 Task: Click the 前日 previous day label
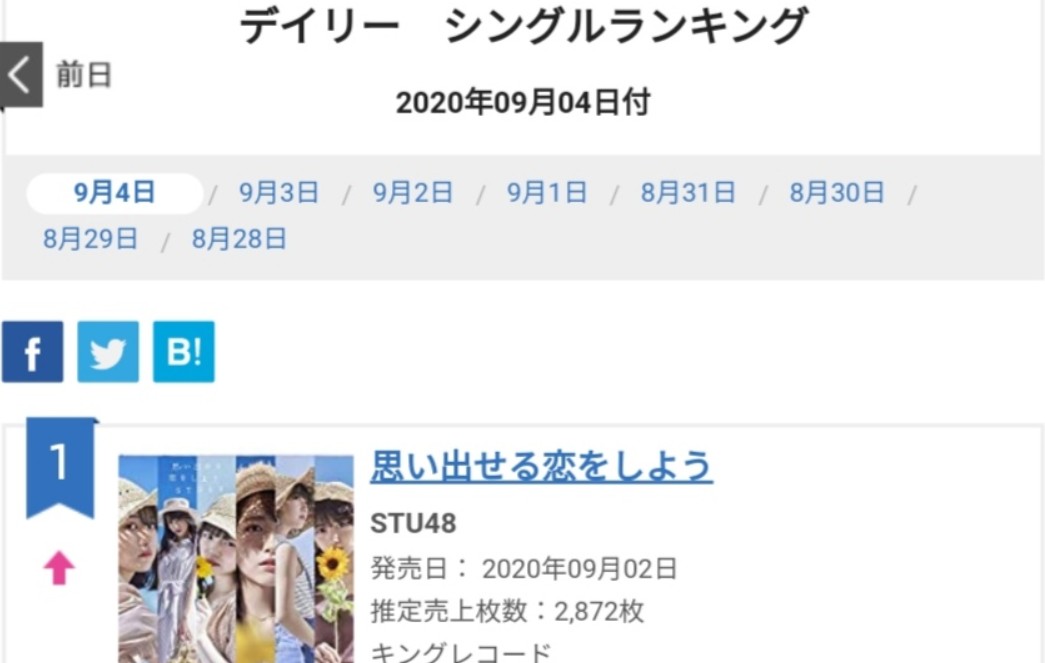pos(84,75)
